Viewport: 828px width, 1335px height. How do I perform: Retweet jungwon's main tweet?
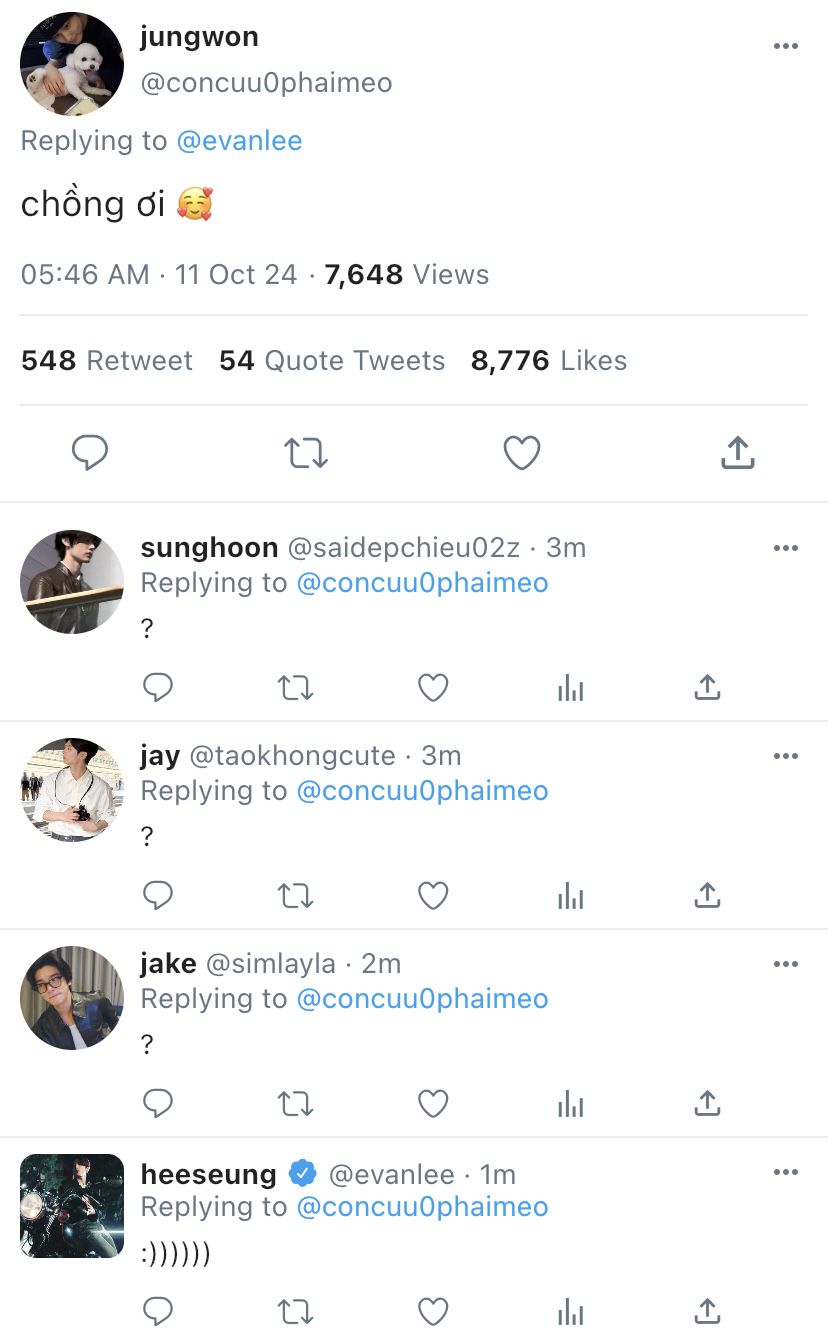click(x=306, y=453)
